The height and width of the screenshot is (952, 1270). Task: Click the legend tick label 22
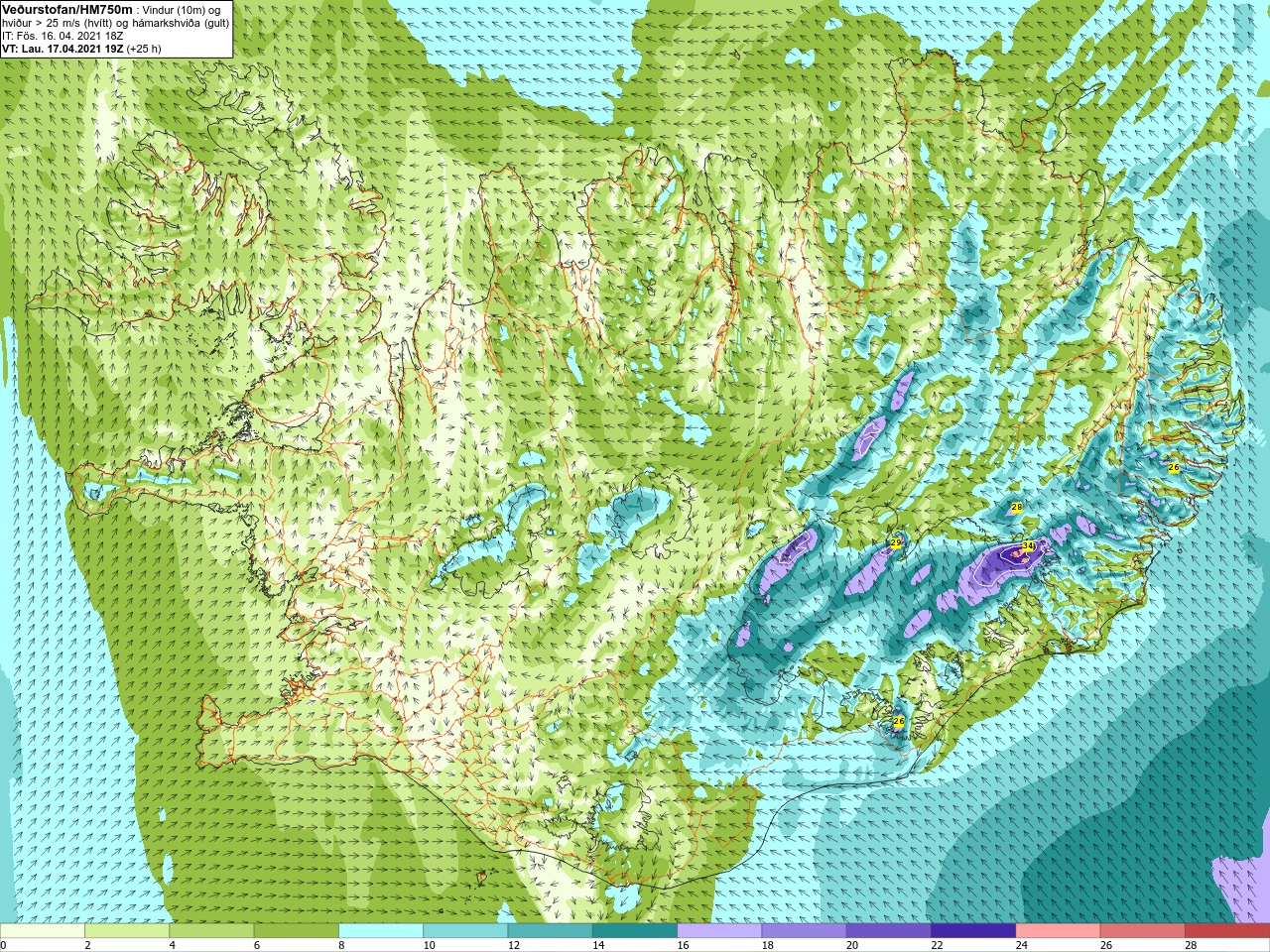[937, 946]
